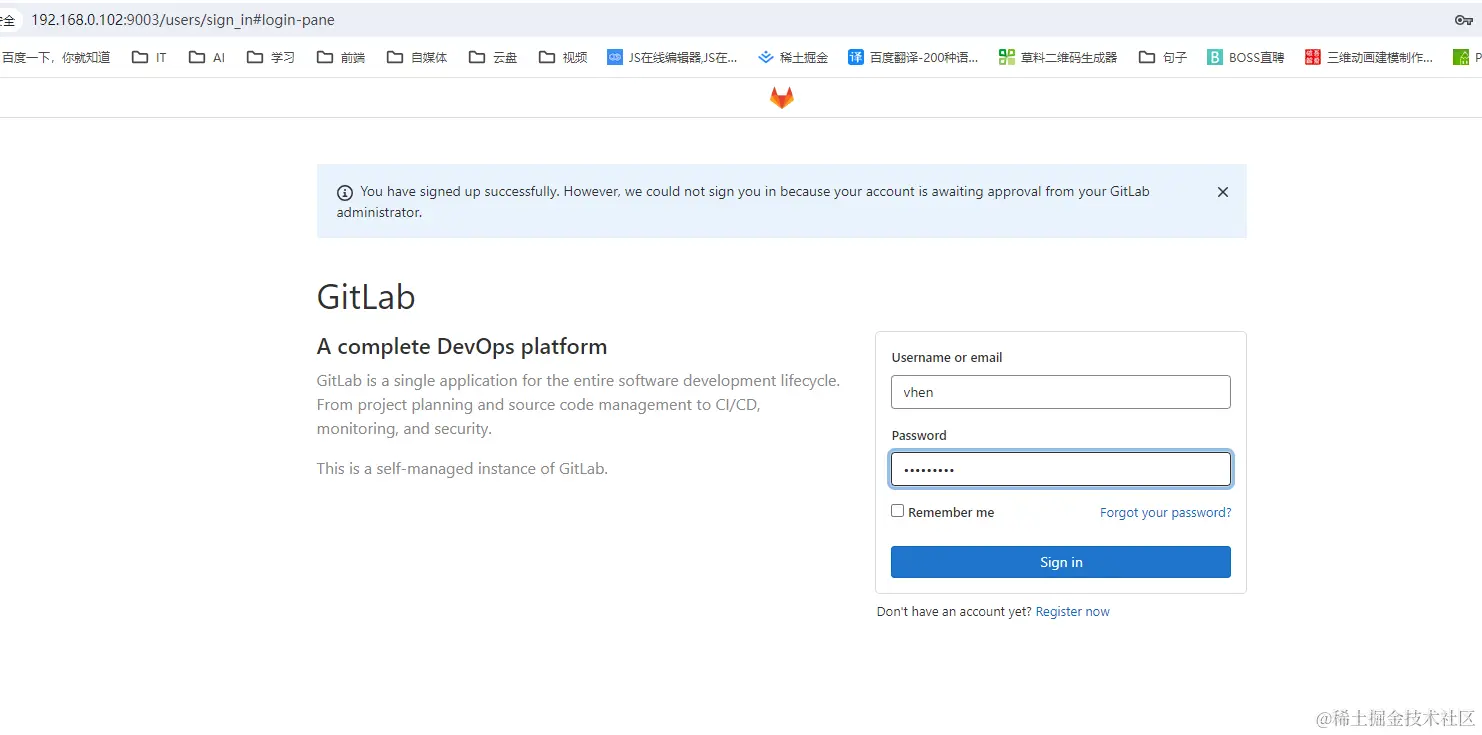Viewport: 1482px width, 735px height.
Task: Click the Username or email label
Action: click(x=946, y=357)
